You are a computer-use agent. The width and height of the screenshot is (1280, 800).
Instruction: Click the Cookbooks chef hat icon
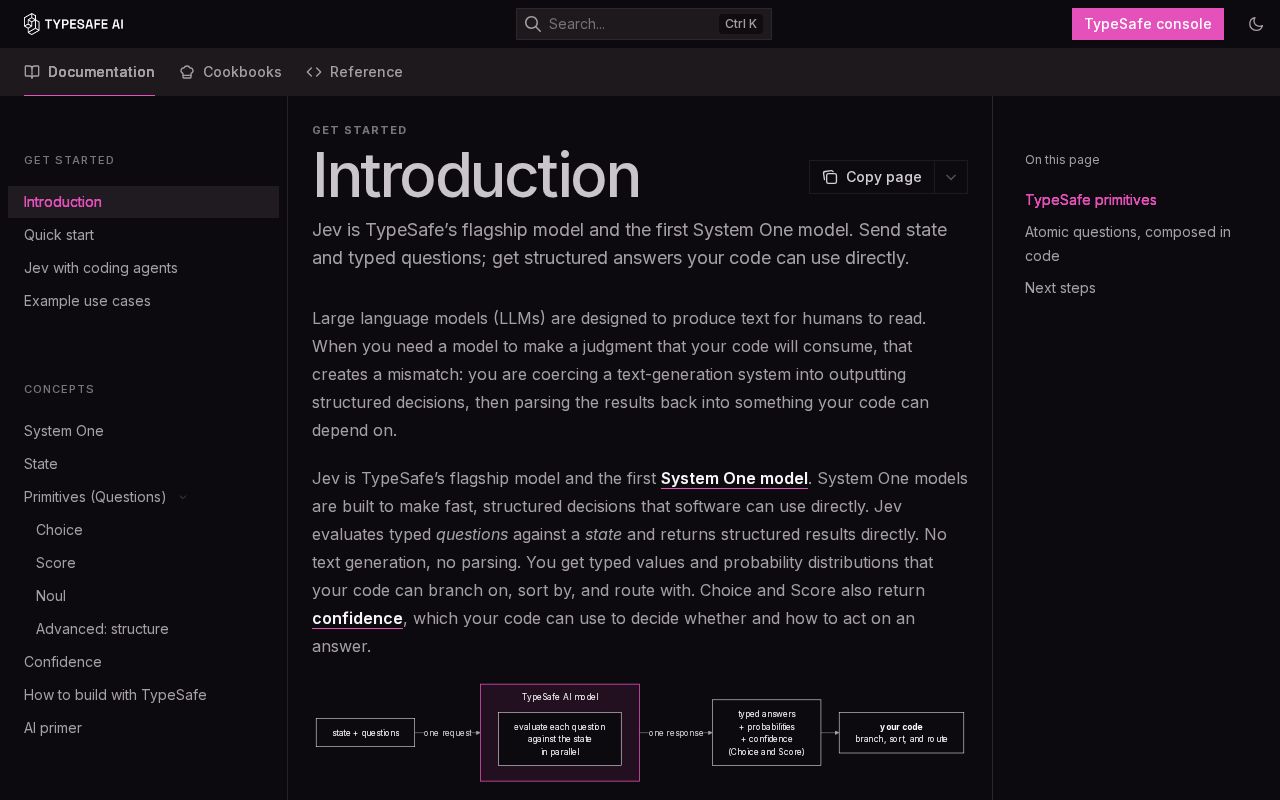click(187, 72)
